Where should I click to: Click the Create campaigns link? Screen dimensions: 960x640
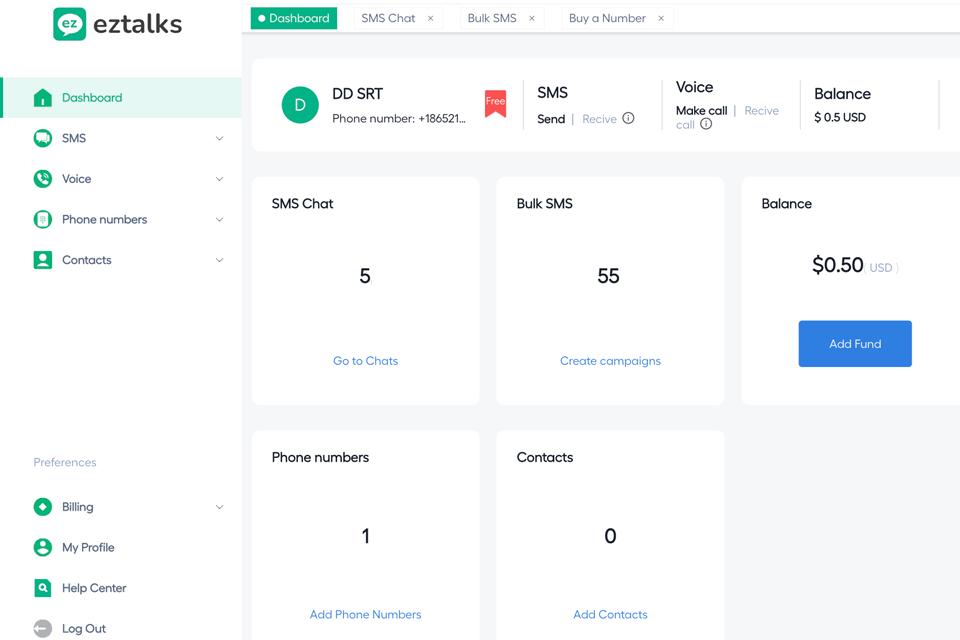pos(610,361)
